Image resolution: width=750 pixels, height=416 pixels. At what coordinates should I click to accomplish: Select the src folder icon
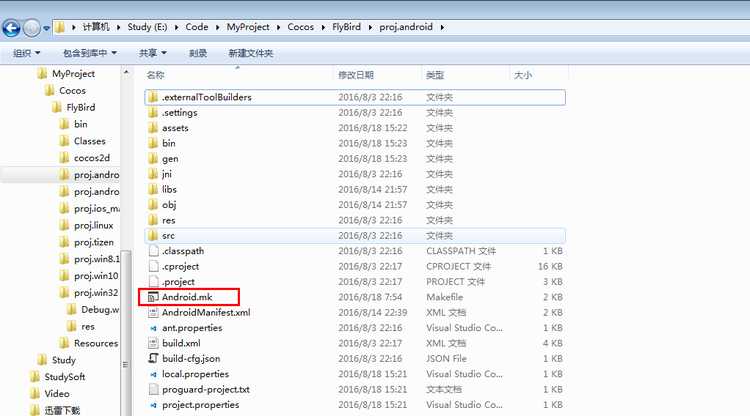click(153, 235)
